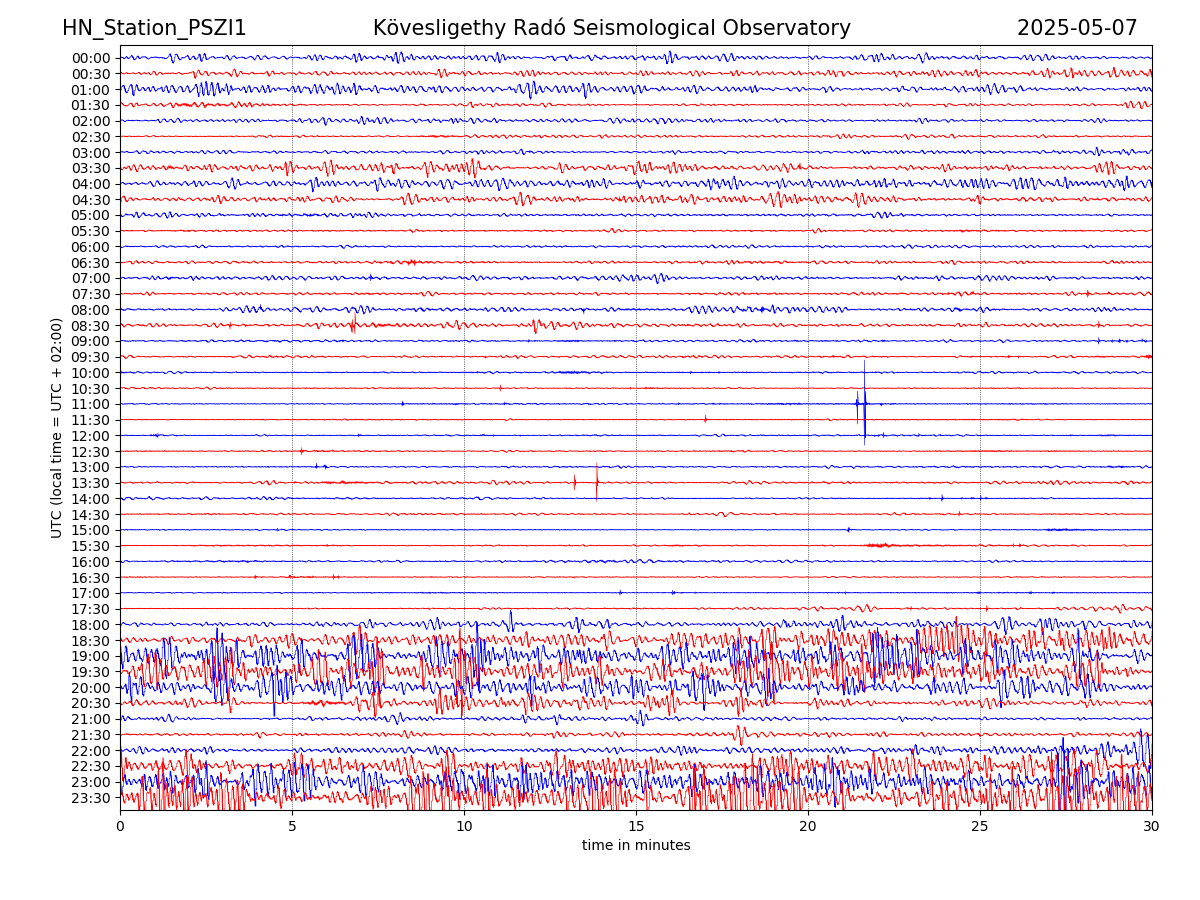Click the UTC local time y-axis label
The height and width of the screenshot is (900, 1200).
tap(57, 428)
